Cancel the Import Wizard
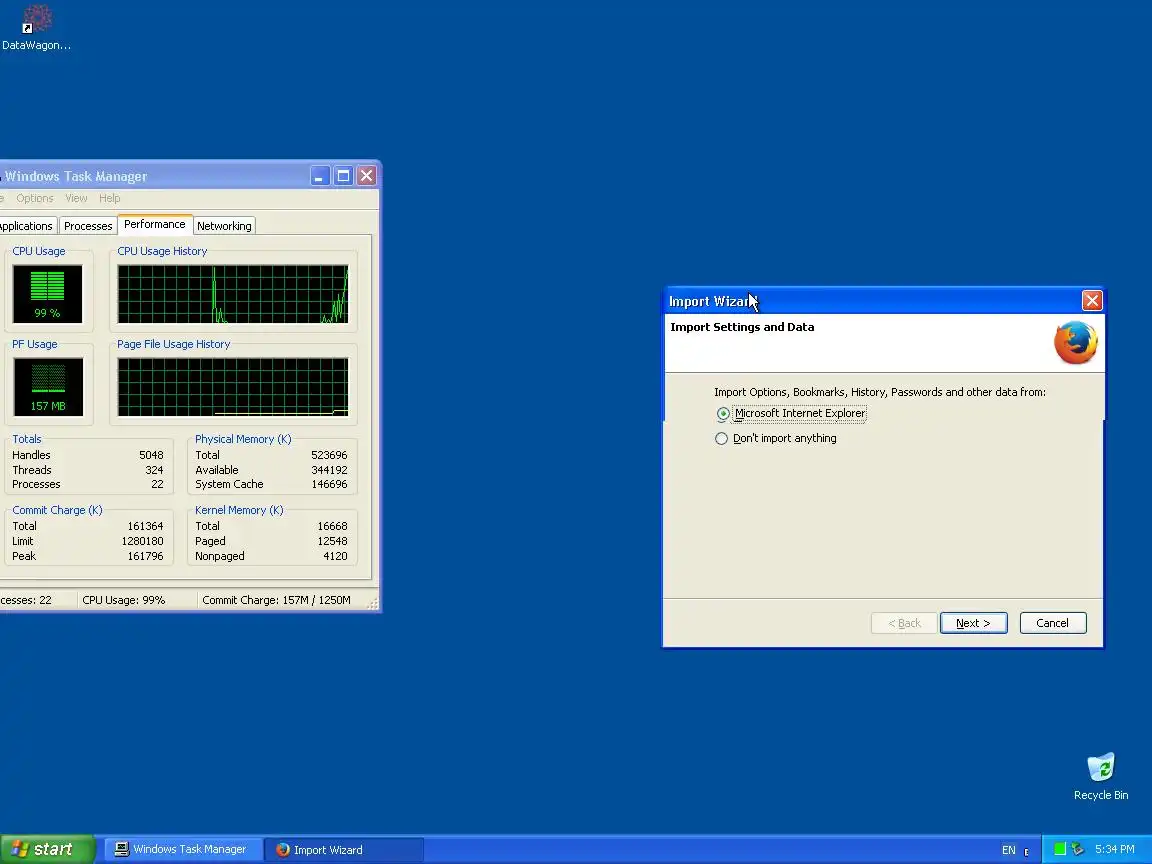The image size is (1152, 864). pyautogui.click(x=1053, y=623)
